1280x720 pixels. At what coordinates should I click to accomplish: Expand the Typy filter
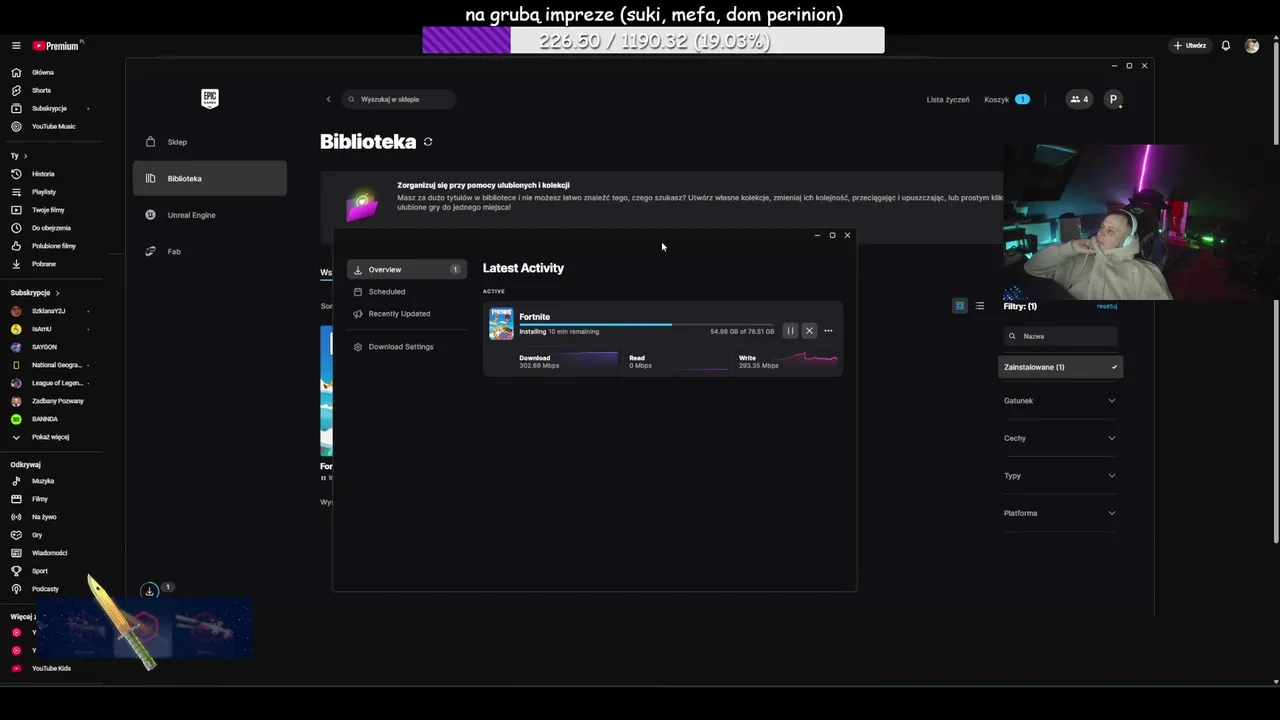1060,476
